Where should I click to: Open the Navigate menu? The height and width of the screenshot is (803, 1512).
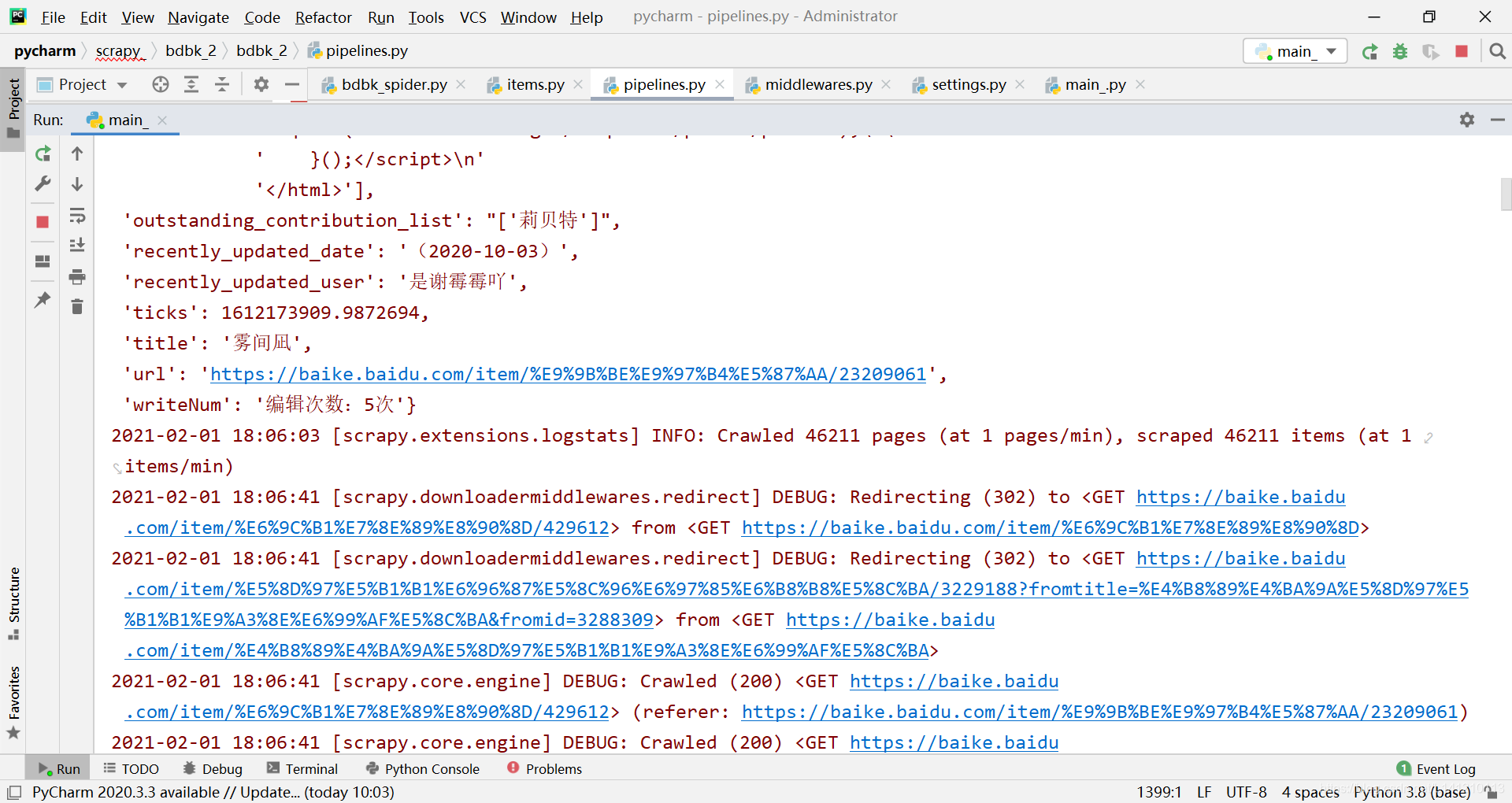(x=198, y=17)
